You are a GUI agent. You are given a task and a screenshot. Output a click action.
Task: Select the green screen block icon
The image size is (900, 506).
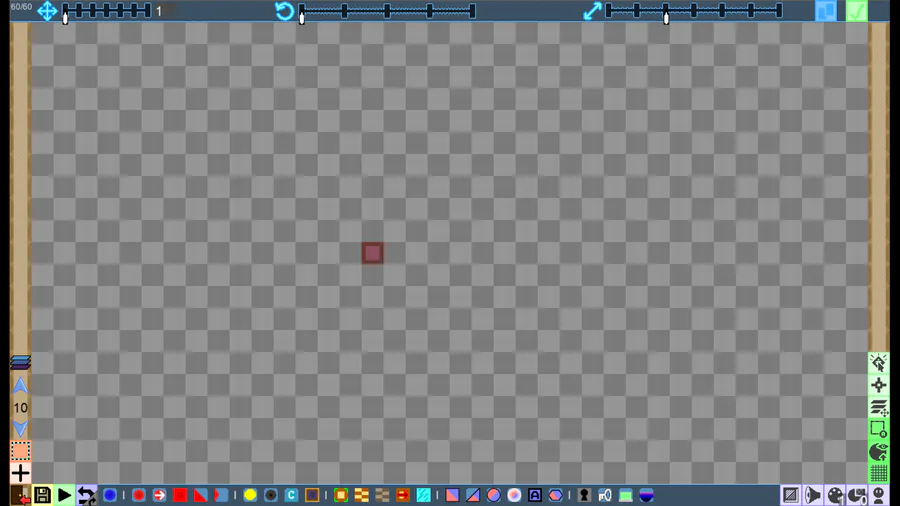tap(626, 495)
